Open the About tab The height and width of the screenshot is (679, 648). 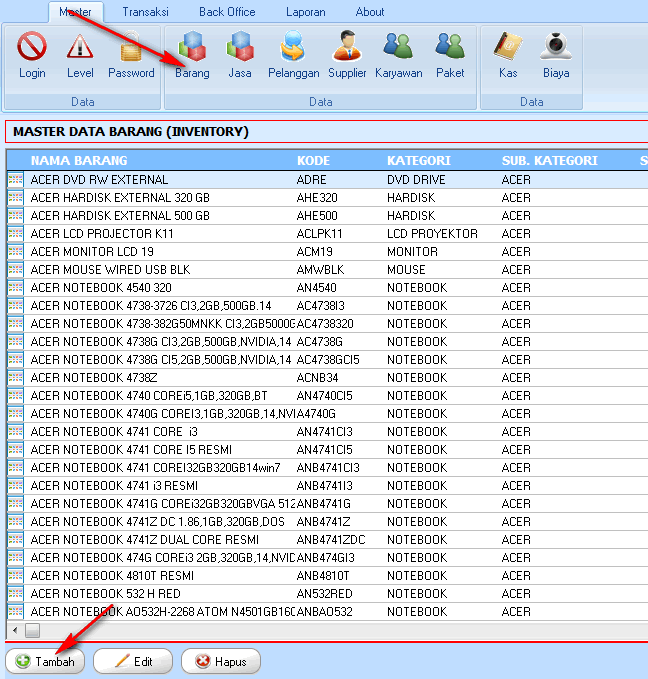pyautogui.click(x=369, y=12)
